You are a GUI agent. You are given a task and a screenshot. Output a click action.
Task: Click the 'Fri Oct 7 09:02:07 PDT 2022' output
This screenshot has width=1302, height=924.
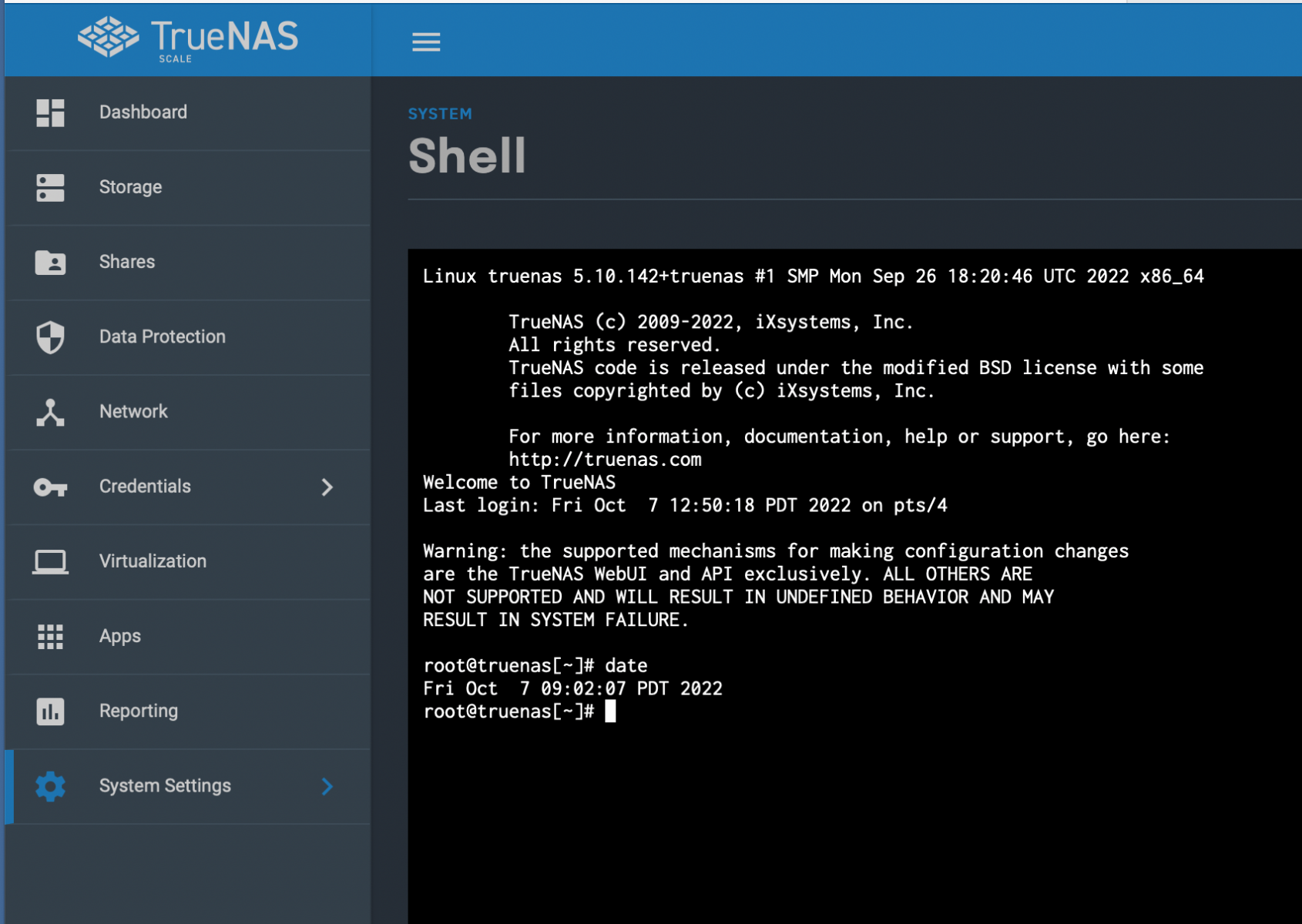pos(572,688)
